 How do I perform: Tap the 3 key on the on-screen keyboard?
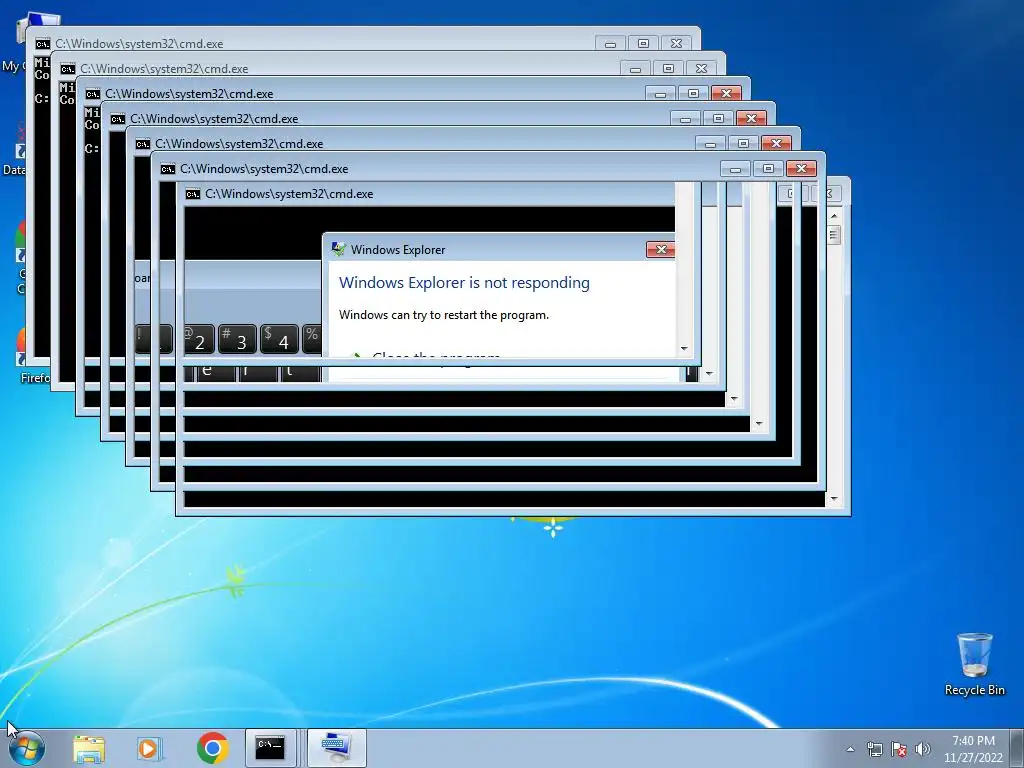236,339
